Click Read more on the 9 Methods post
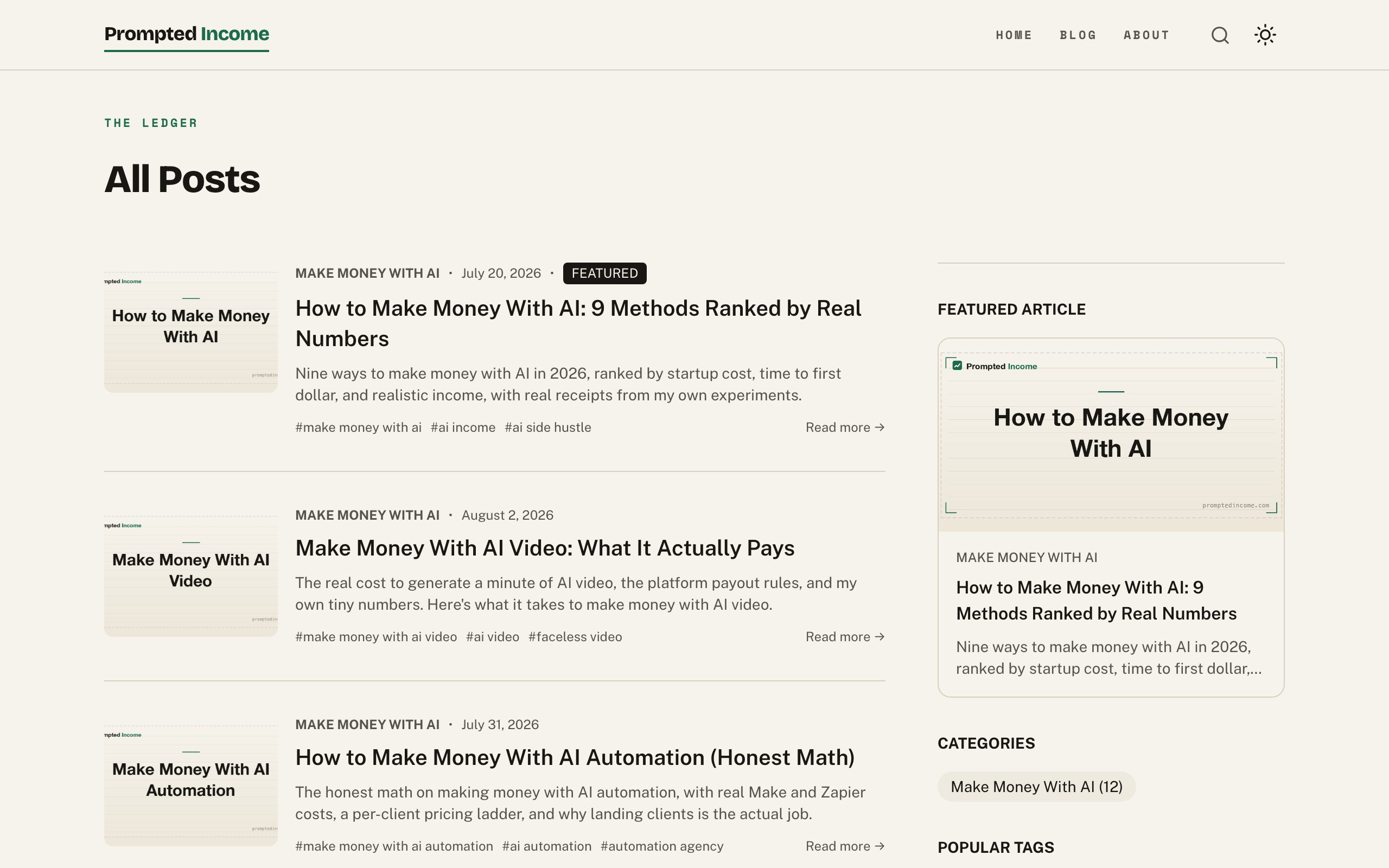Screen dimensions: 1389x868 tap(845, 427)
